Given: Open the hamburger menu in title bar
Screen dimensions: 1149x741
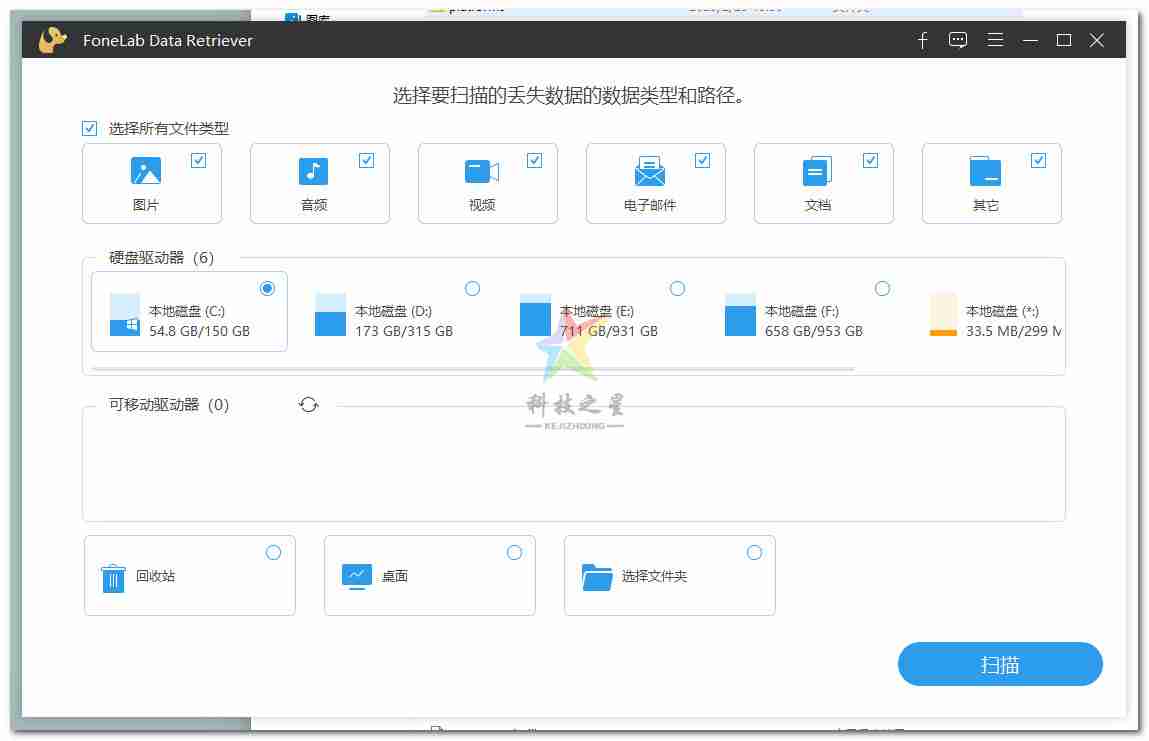Looking at the screenshot, I should (995, 41).
